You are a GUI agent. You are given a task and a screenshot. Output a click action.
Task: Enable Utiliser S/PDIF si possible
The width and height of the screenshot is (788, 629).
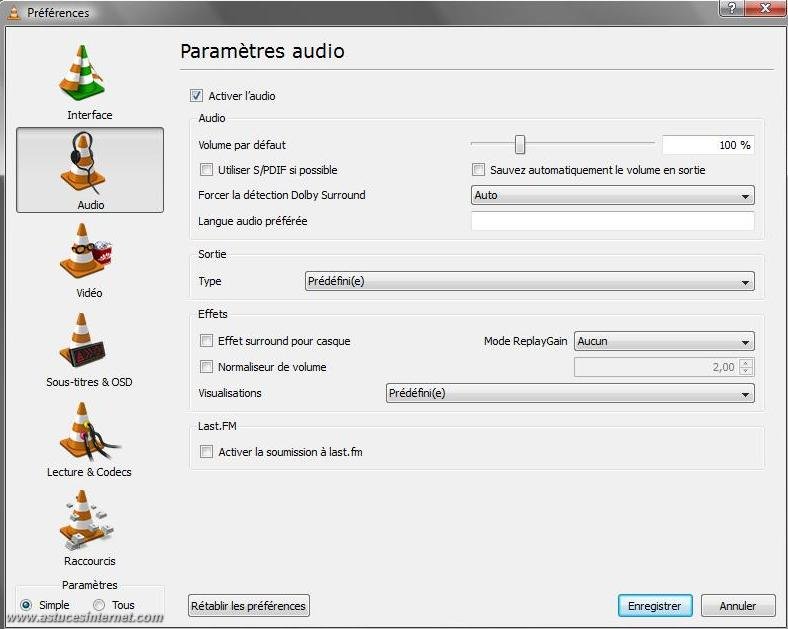206,170
